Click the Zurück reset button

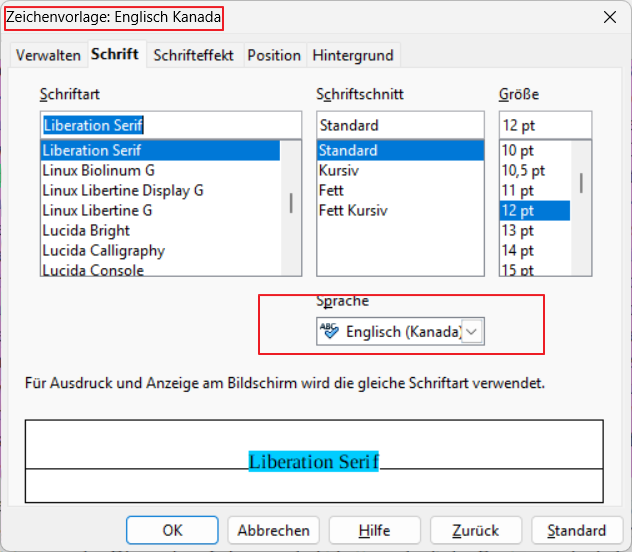tap(475, 530)
